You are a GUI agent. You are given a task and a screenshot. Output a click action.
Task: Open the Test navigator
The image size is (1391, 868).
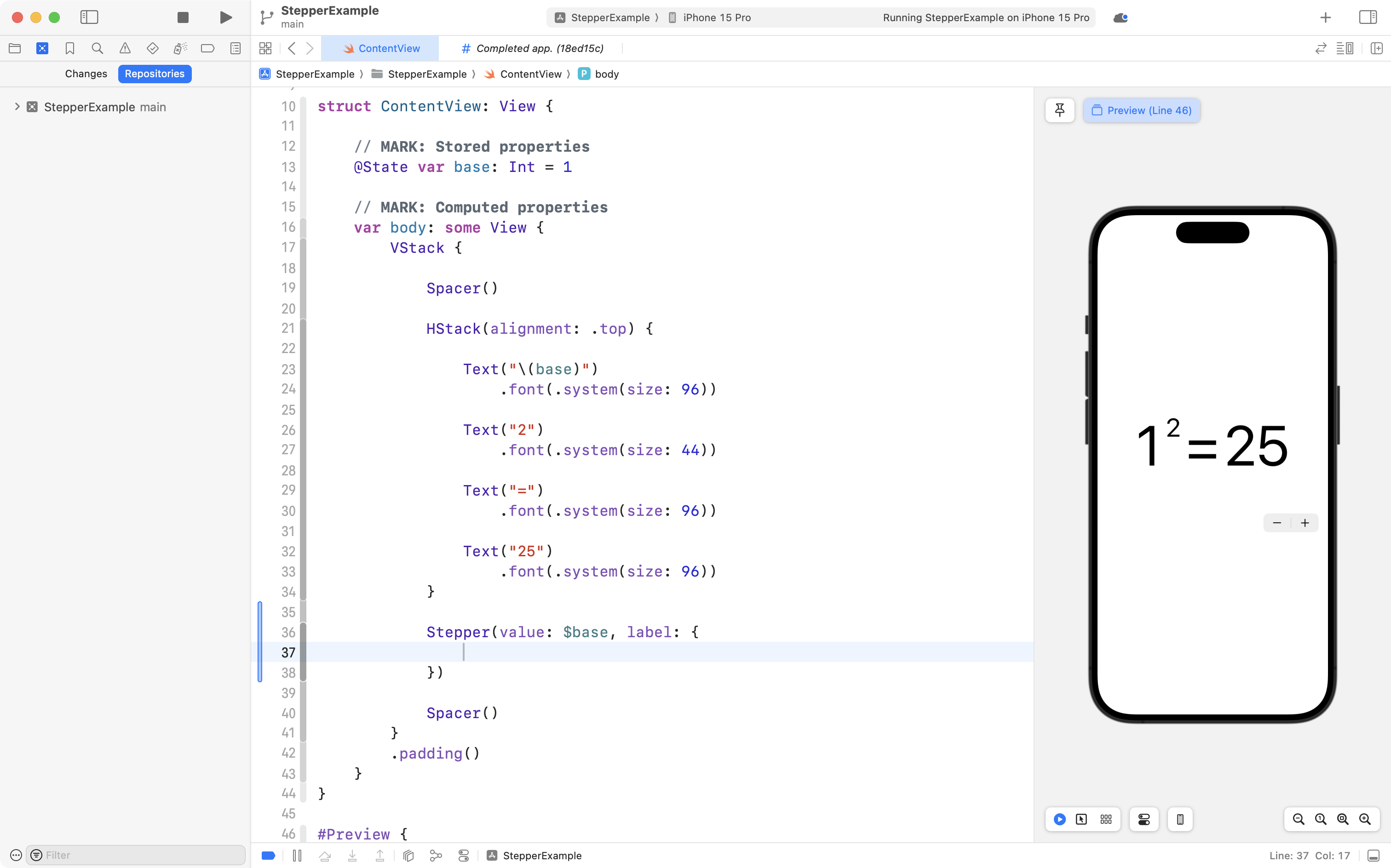tap(153, 48)
